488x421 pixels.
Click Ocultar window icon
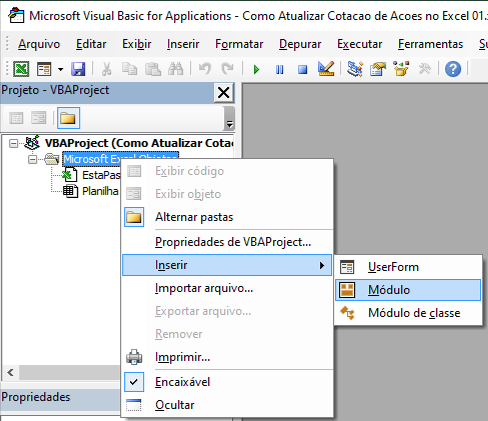[134, 405]
